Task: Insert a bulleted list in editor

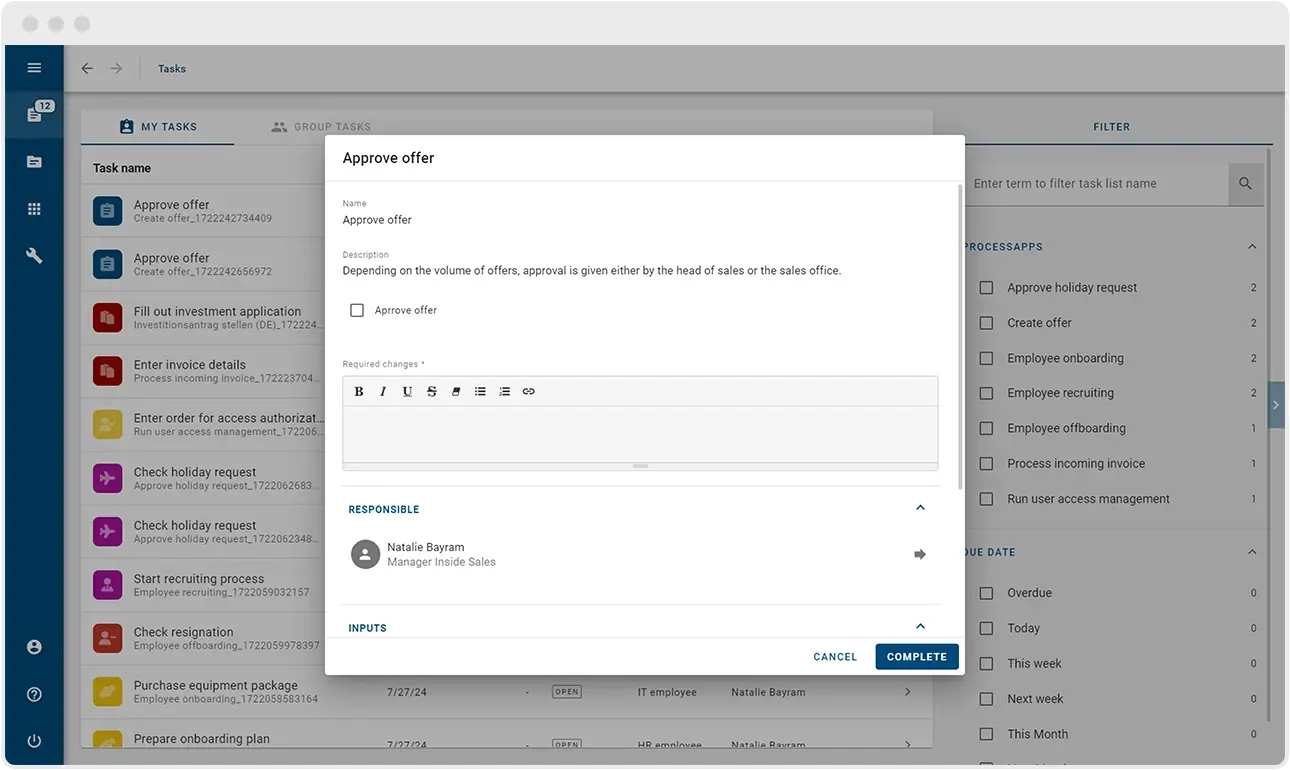Action: point(480,391)
